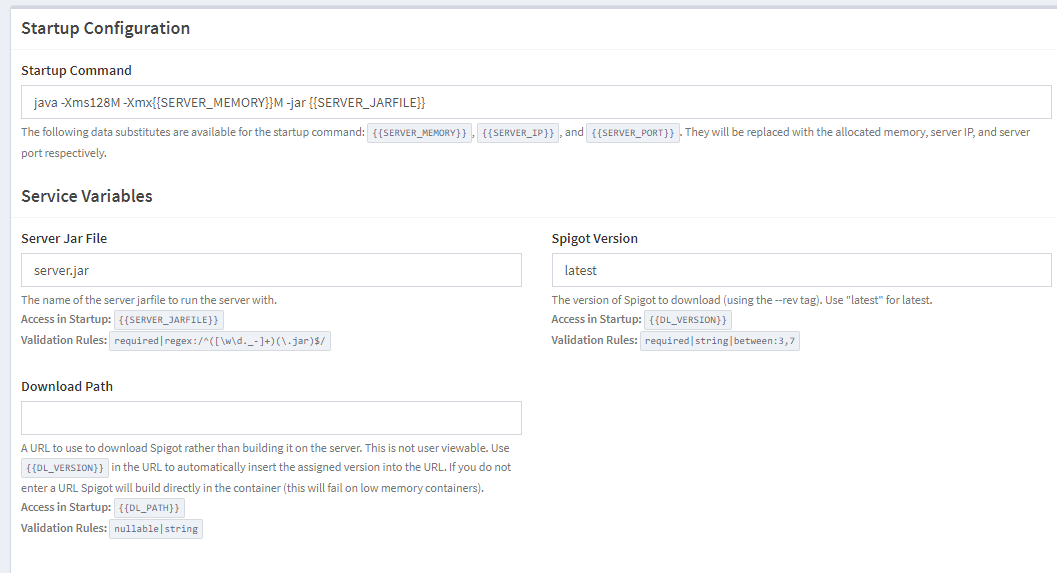Click the Download Path label
Screen dimensions: 1057x573
tap(67, 386)
